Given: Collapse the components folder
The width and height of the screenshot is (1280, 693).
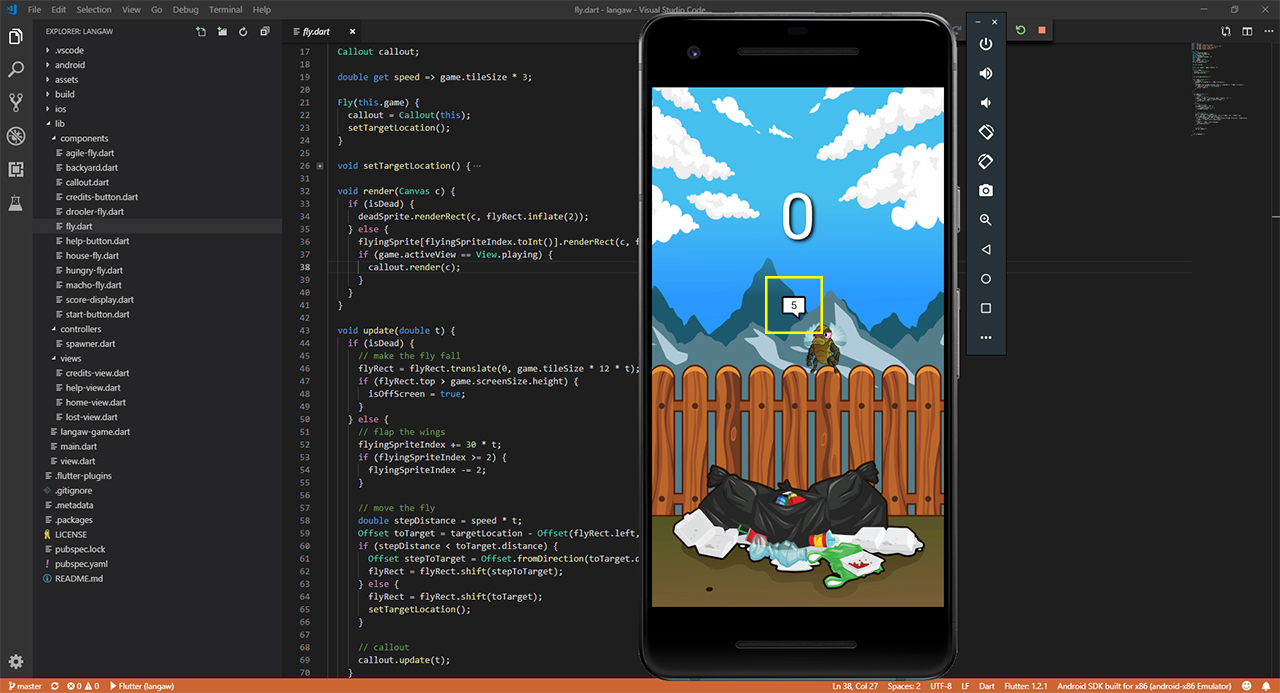Looking at the screenshot, I should [84, 138].
